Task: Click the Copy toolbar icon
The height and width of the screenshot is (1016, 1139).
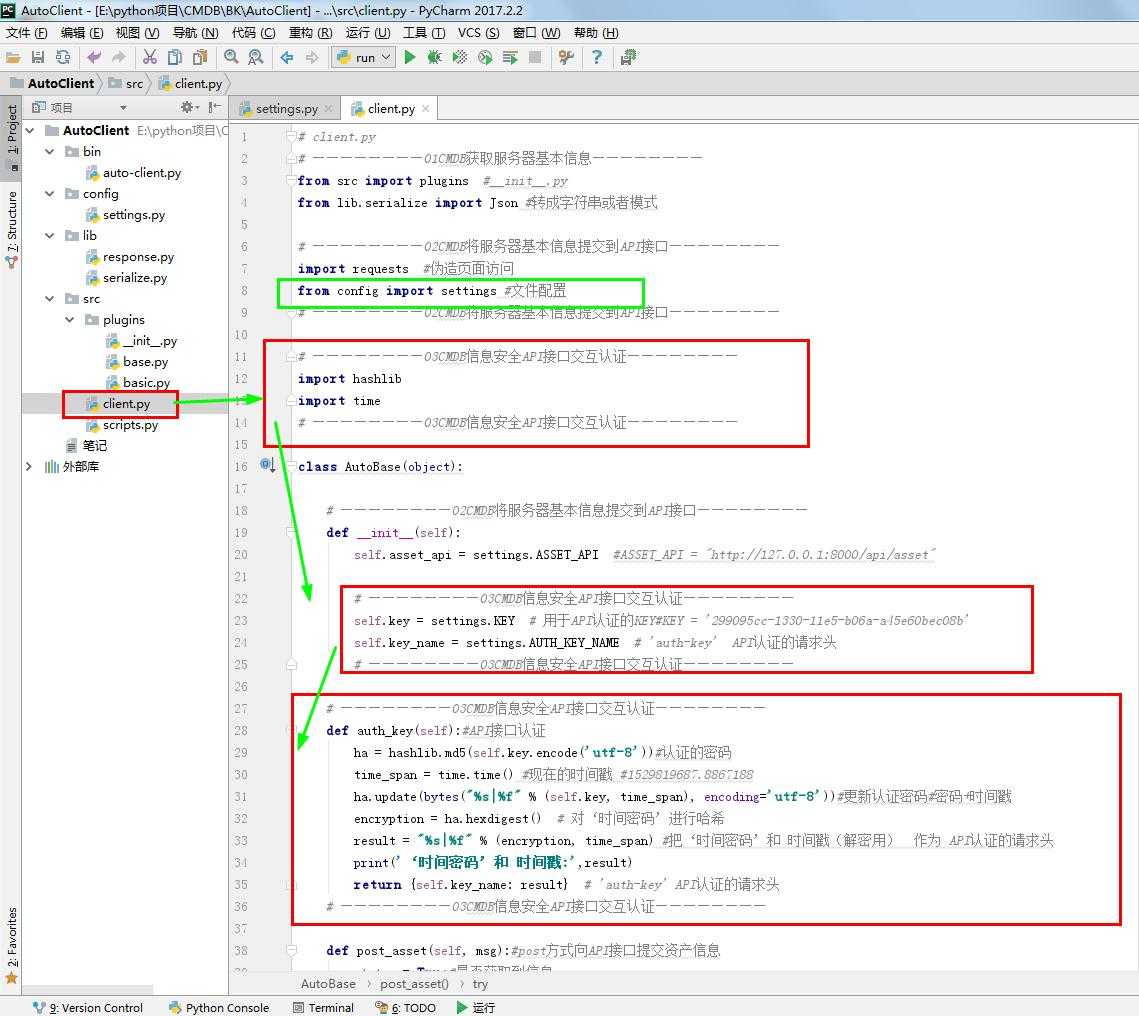Action: pyautogui.click(x=174, y=57)
